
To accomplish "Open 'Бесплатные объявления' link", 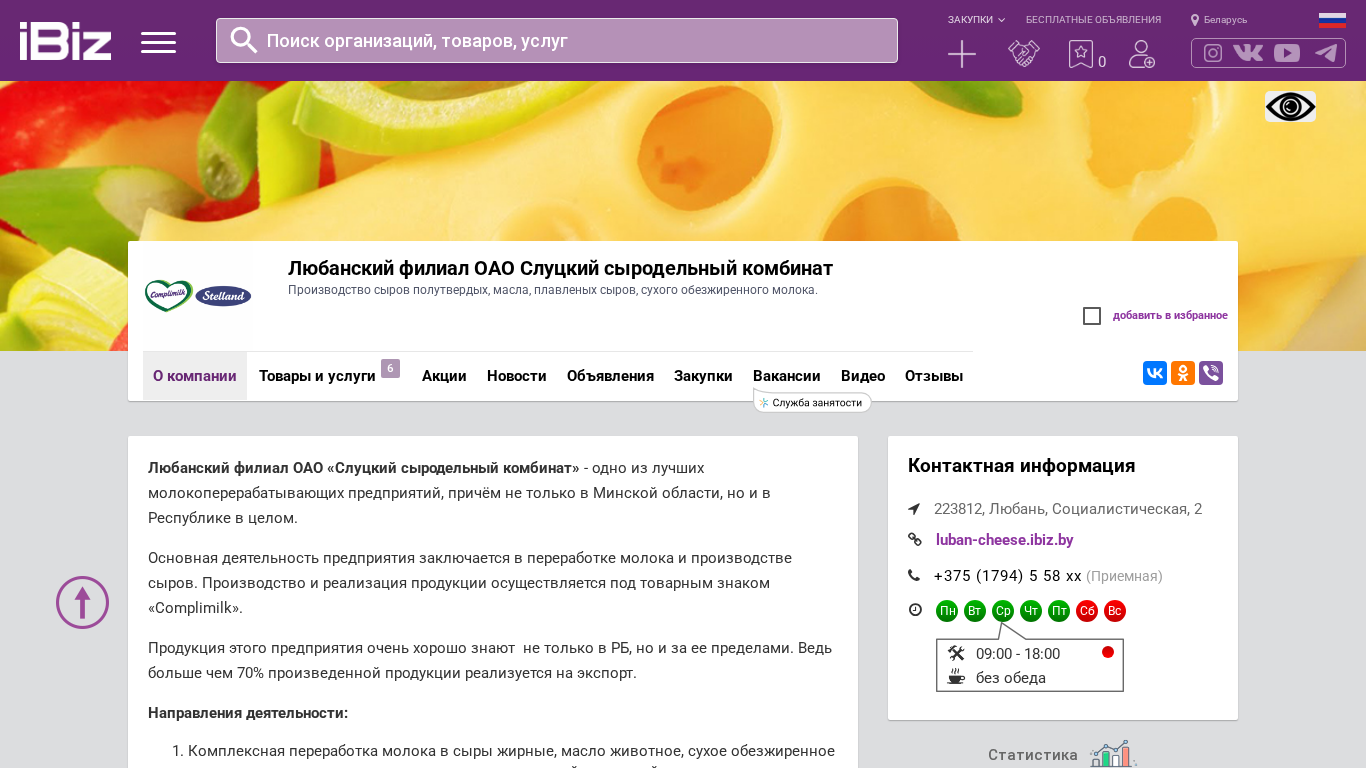I will click(1093, 20).
